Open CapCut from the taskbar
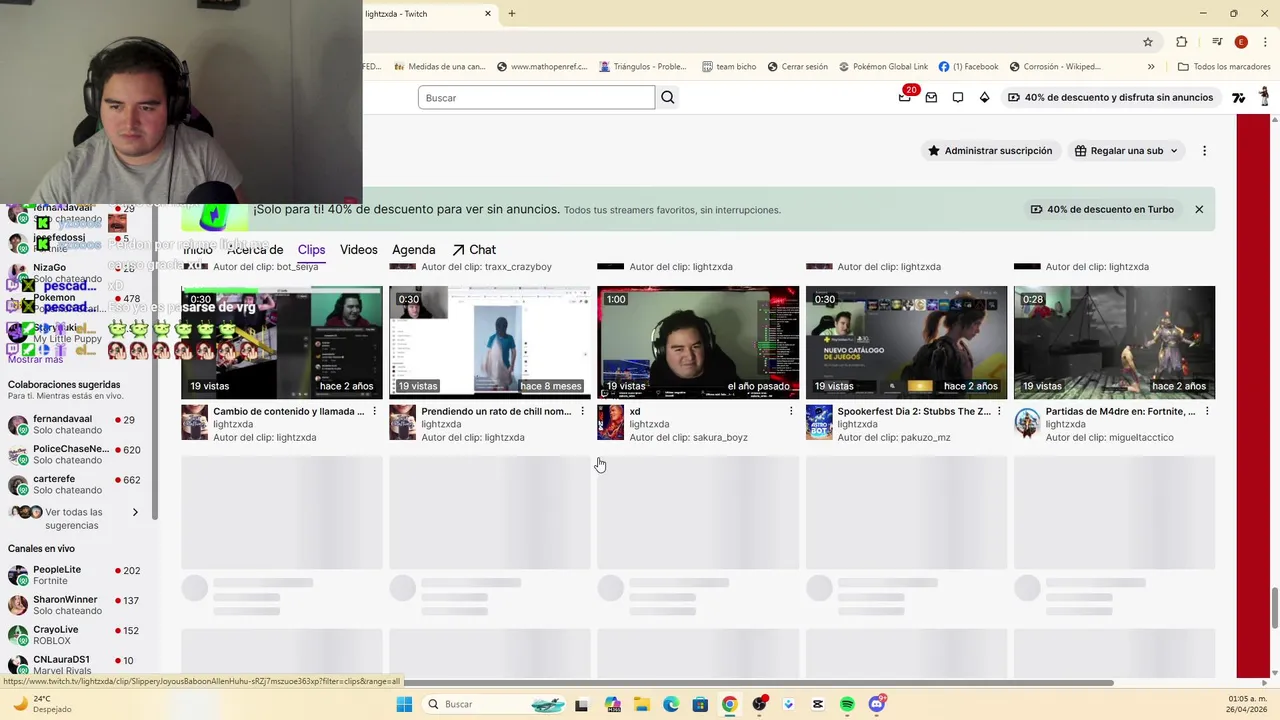The height and width of the screenshot is (720, 1280). (818, 704)
